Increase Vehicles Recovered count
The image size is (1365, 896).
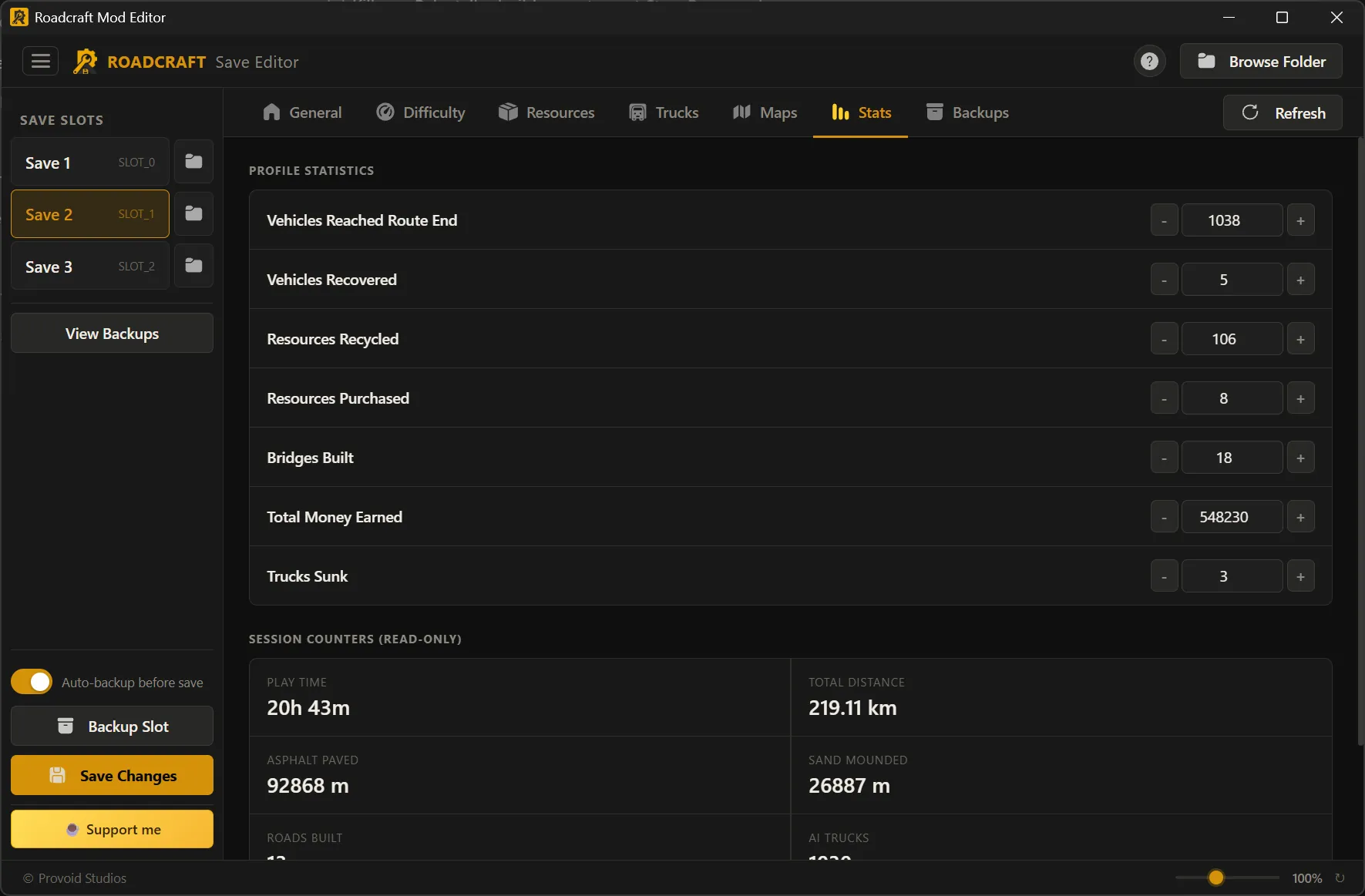[1300, 280]
